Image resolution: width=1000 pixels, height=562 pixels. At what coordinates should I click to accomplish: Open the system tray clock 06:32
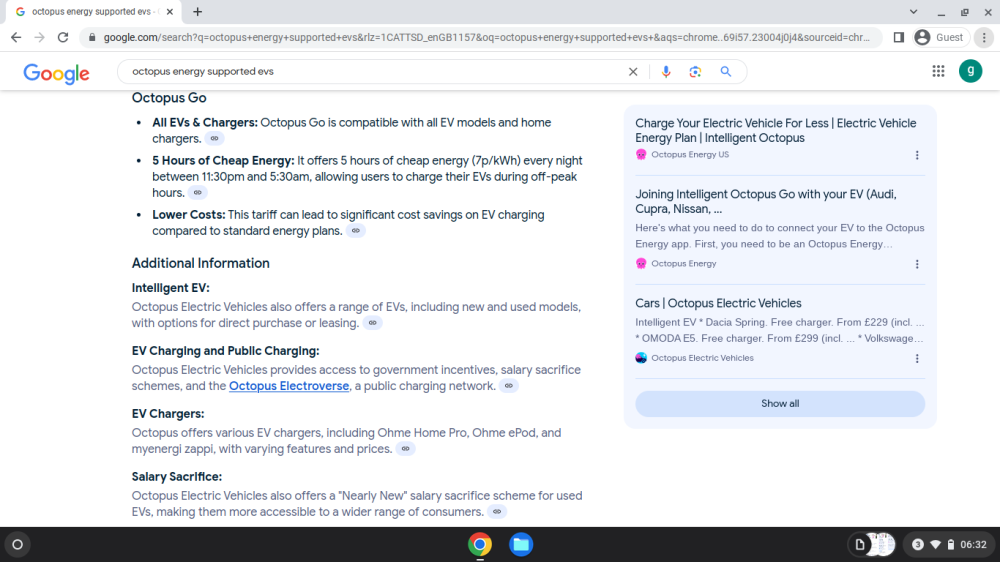tap(973, 545)
